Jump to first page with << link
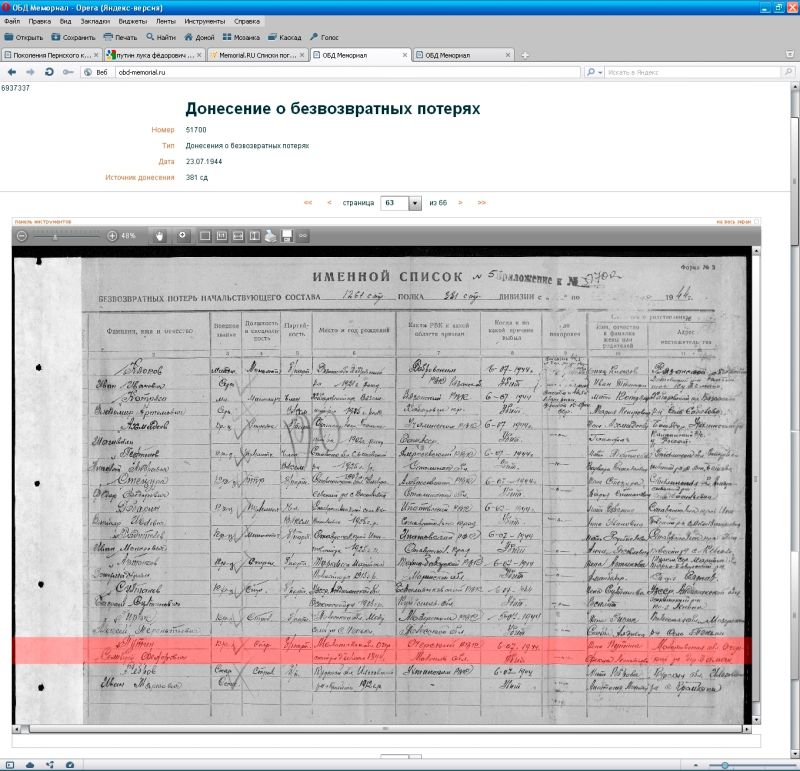Viewport: 800px width, 771px height. [x=308, y=203]
